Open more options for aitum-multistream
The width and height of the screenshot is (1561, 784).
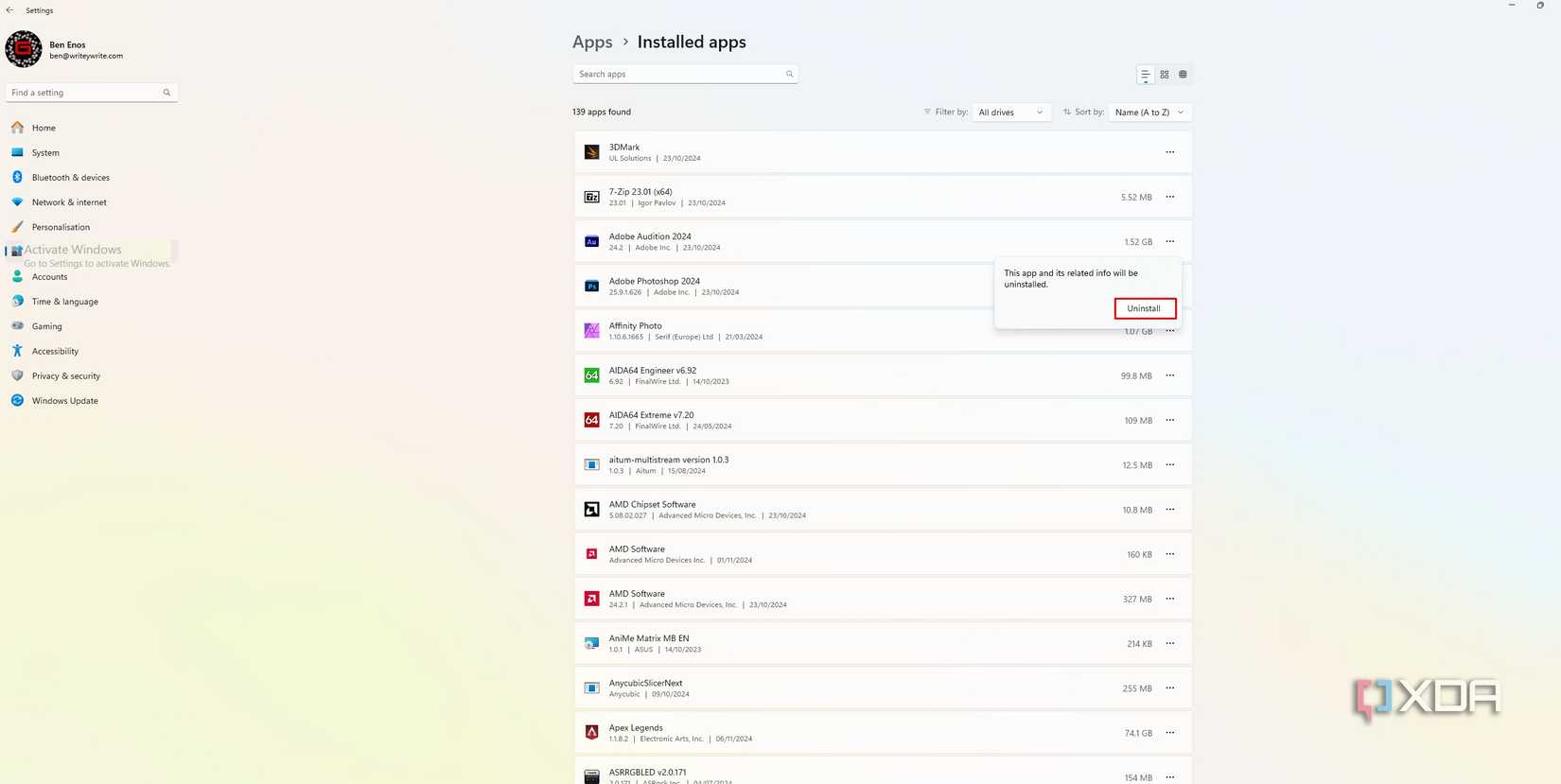click(x=1170, y=464)
